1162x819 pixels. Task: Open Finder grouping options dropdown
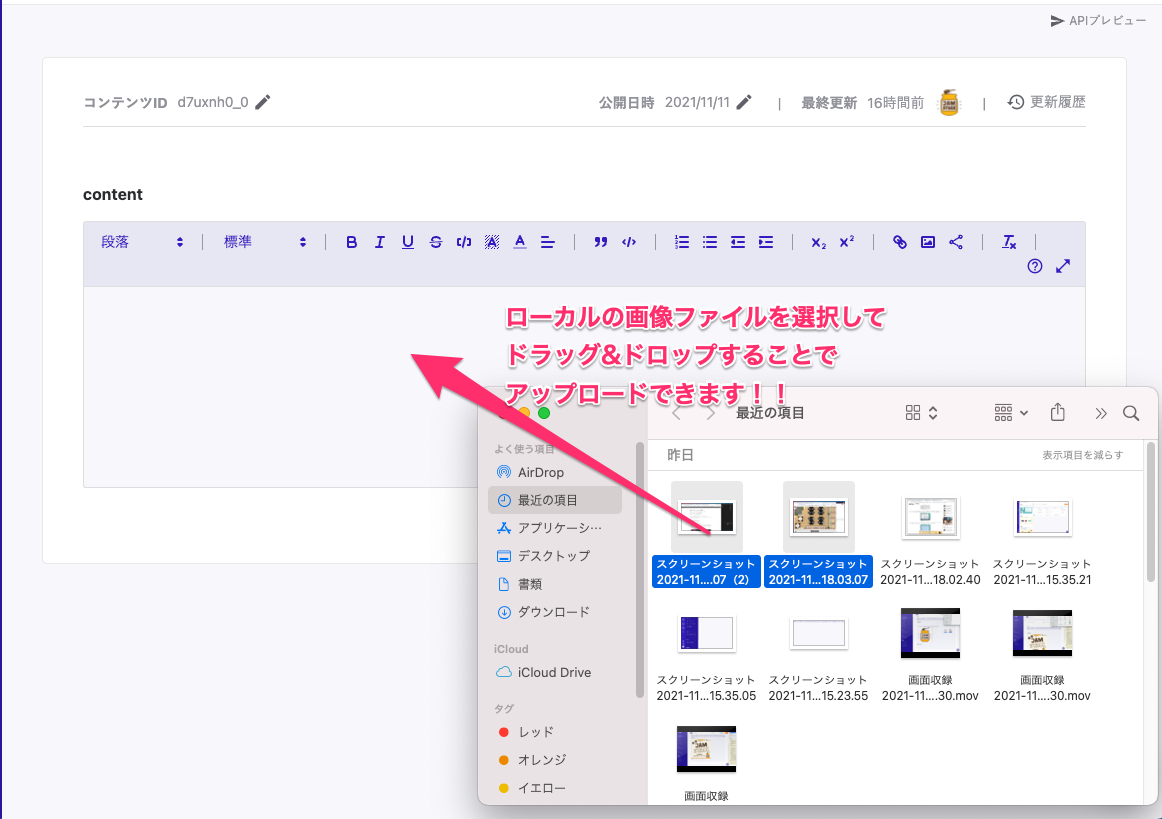pyautogui.click(x=1012, y=413)
